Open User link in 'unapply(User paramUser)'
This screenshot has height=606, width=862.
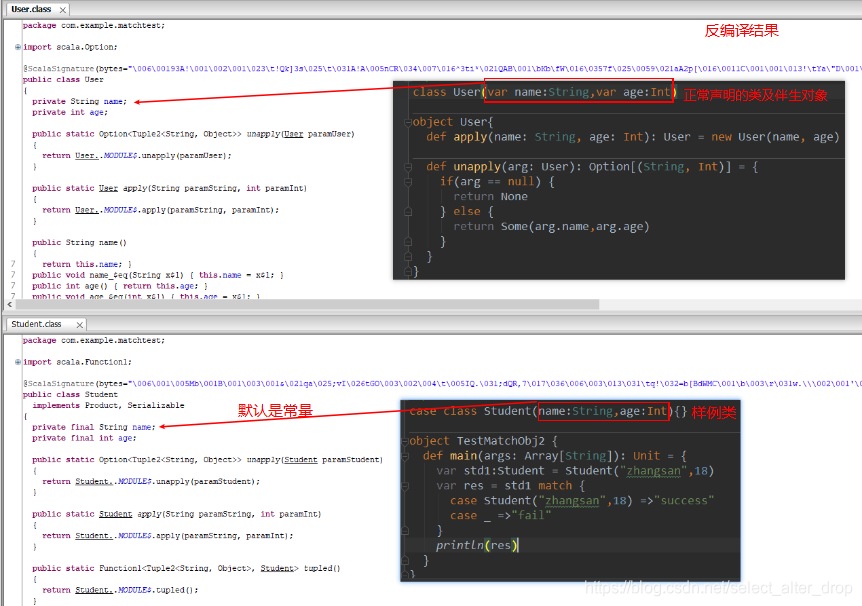click(x=294, y=134)
